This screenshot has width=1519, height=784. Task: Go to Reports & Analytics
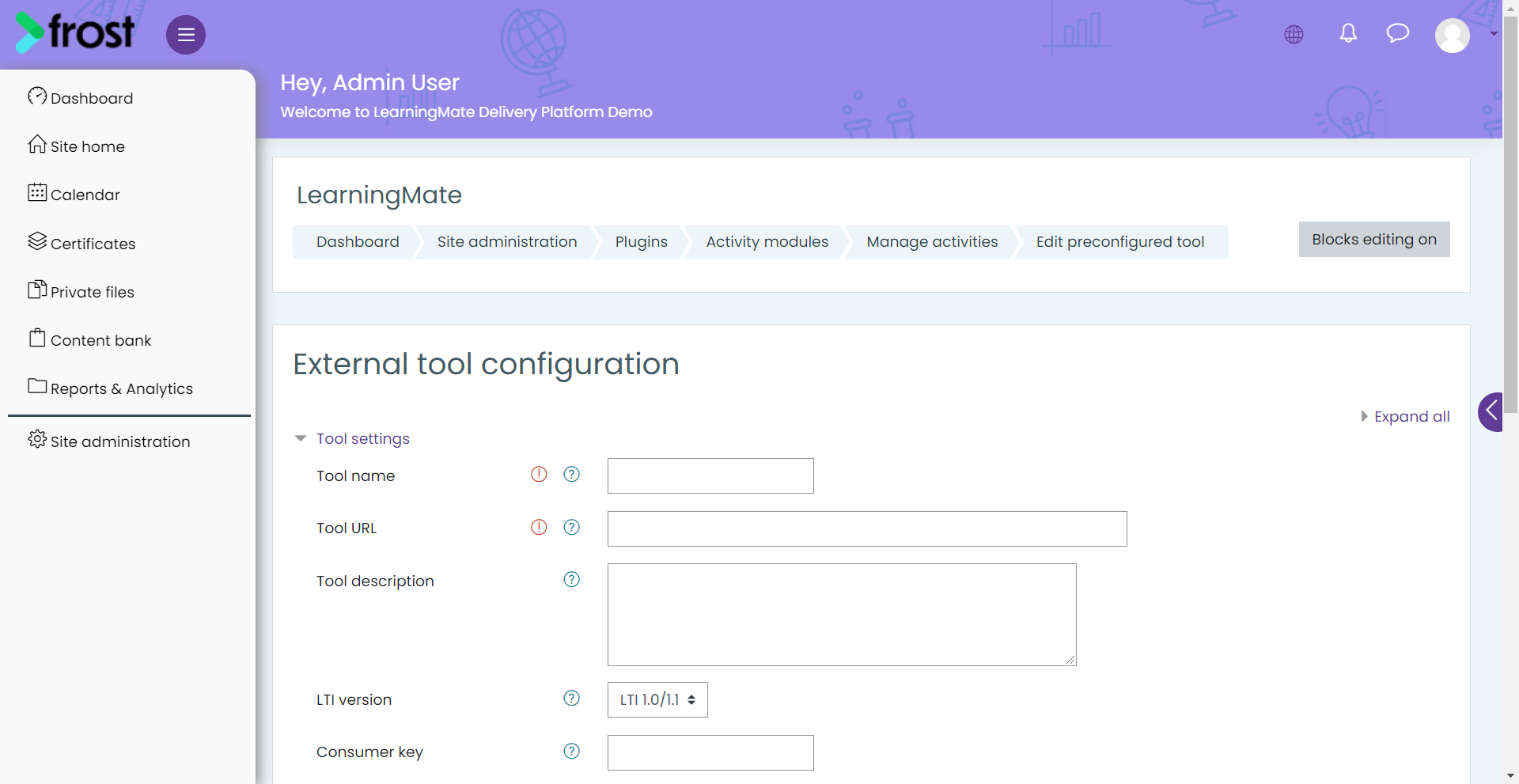121,388
